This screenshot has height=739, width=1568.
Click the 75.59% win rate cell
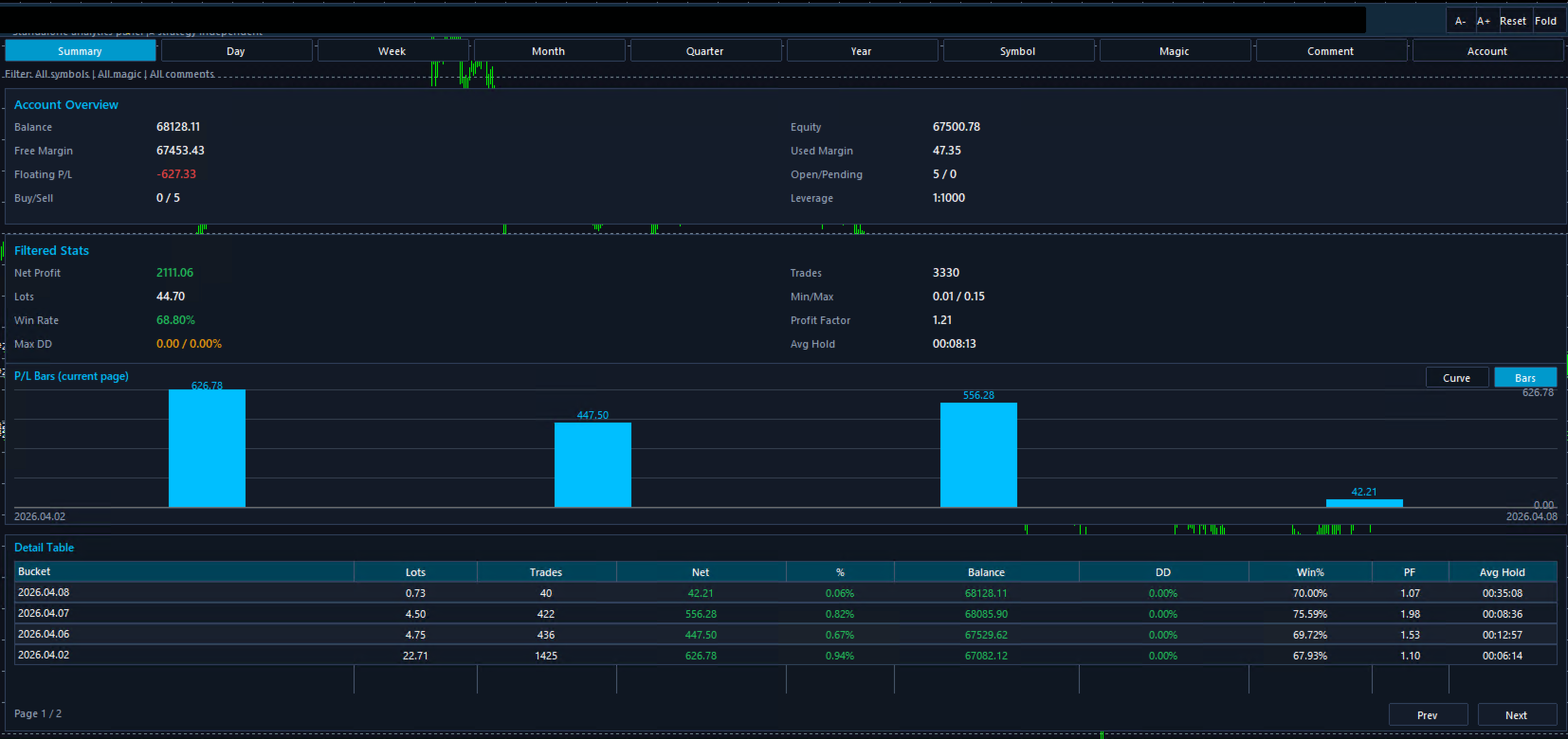[x=1310, y=614]
